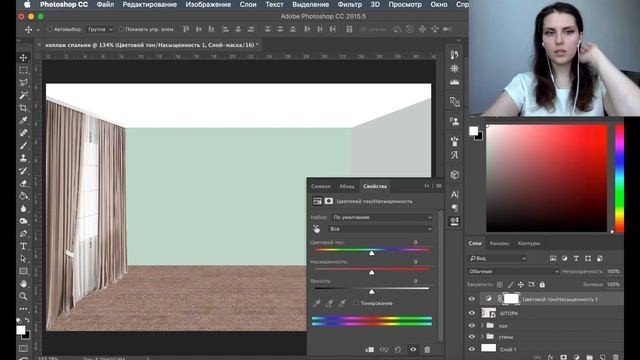Screen dimensions: 640x360
Task: Select the Pen tool
Action: click(23, 233)
